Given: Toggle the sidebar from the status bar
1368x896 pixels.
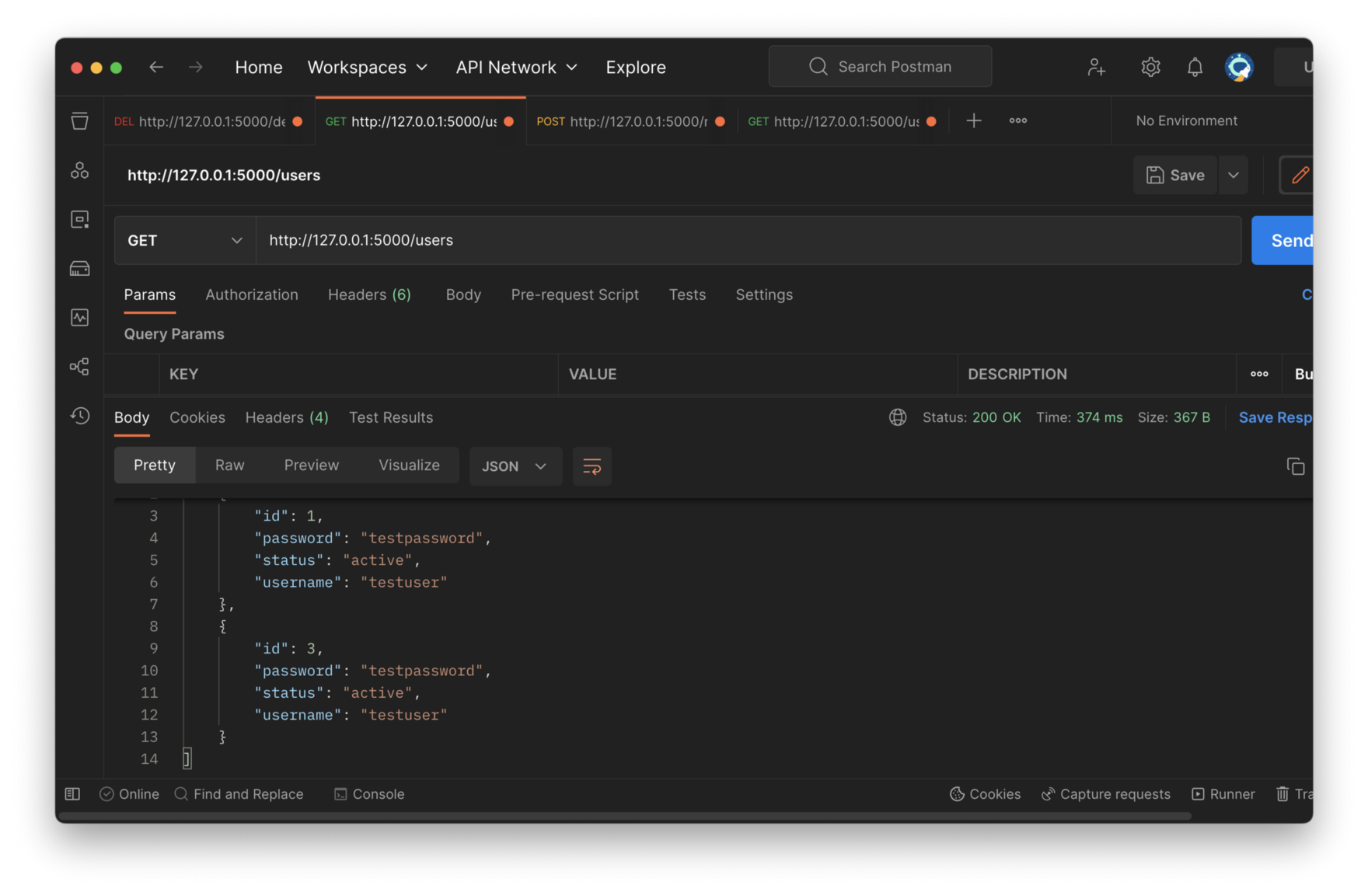Looking at the screenshot, I should [x=72, y=793].
